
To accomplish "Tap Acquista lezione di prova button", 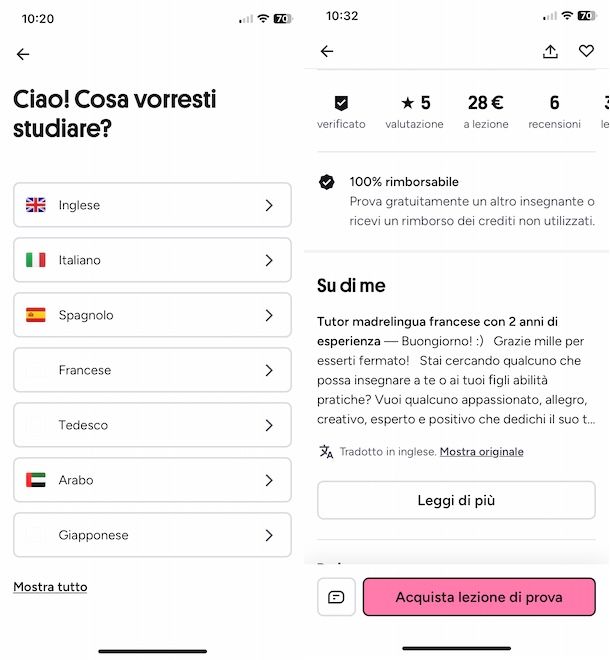I will pyautogui.click(x=479, y=597).
